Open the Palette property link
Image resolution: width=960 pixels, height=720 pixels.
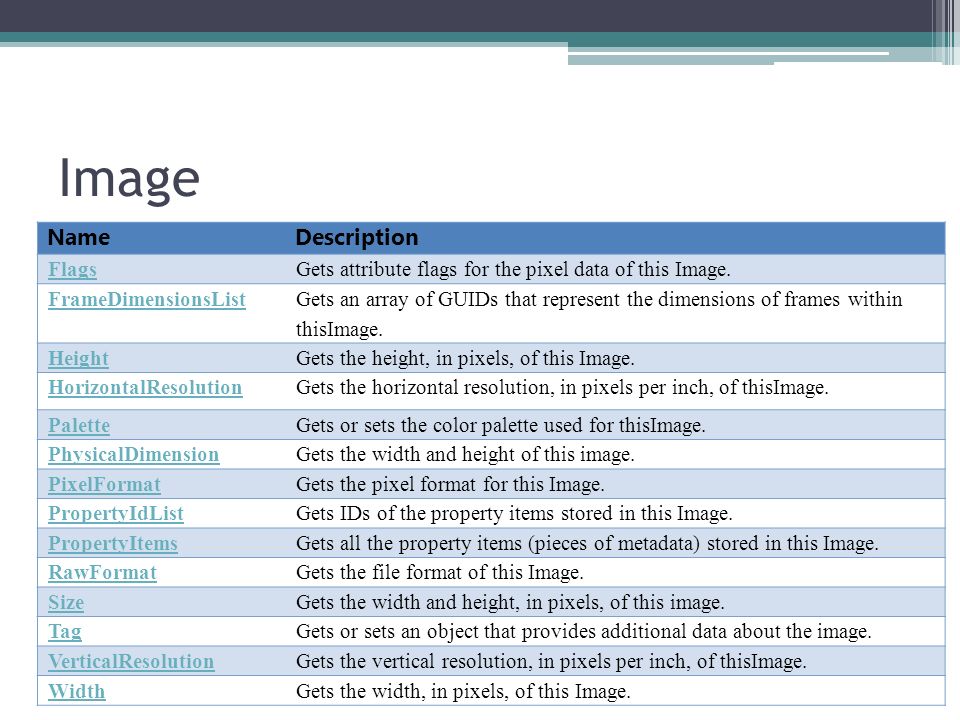tap(79, 425)
